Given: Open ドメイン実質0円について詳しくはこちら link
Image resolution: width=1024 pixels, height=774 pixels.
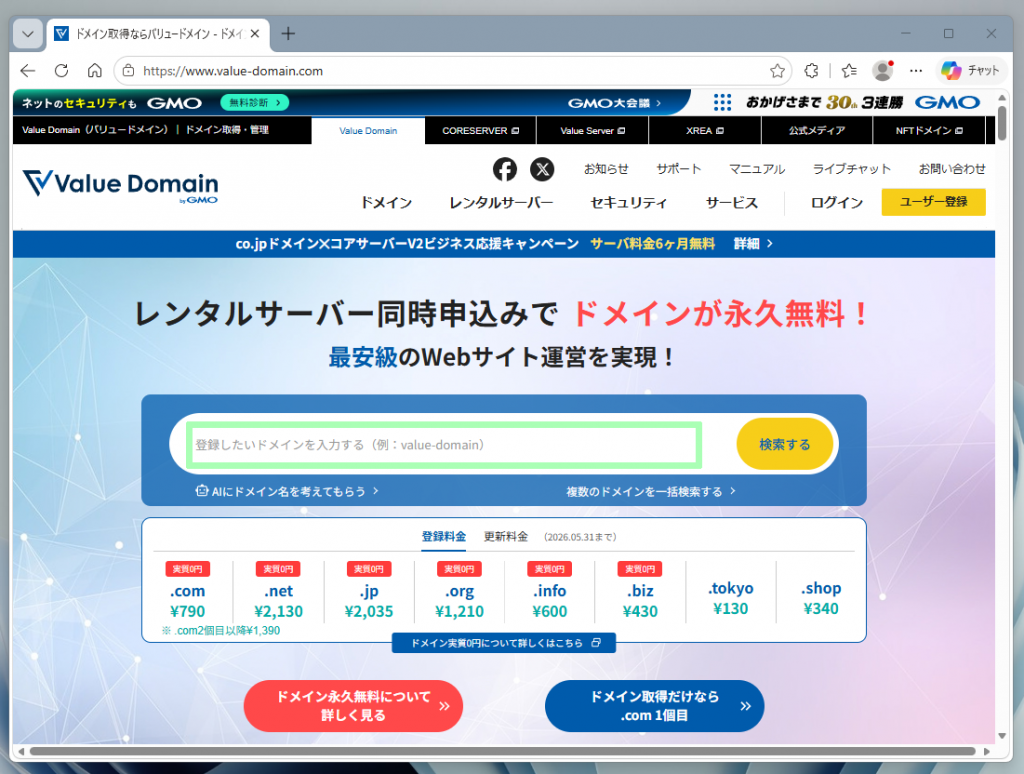Looking at the screenshot, I should [504, 643].
